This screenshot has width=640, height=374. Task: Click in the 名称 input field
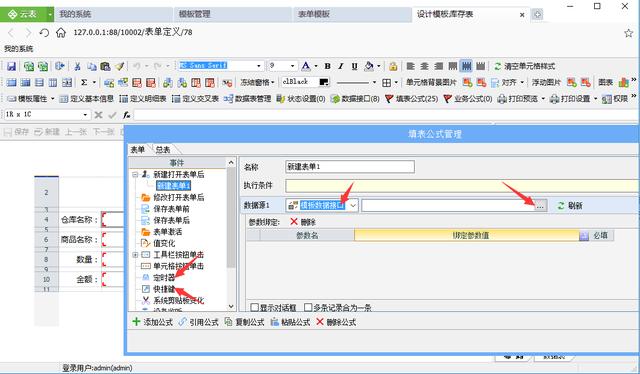[x=350, y=167]
